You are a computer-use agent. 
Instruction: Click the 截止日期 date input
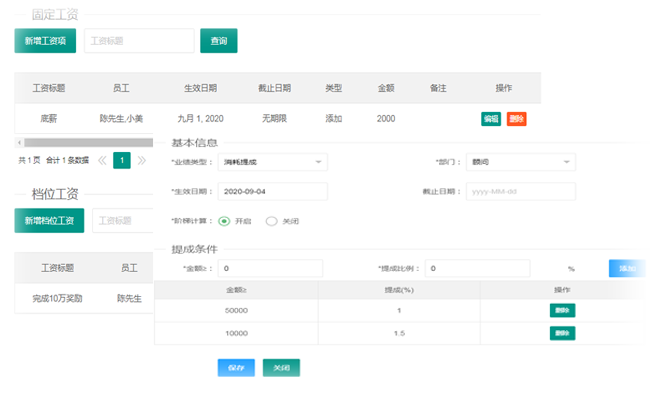point(520,192)
